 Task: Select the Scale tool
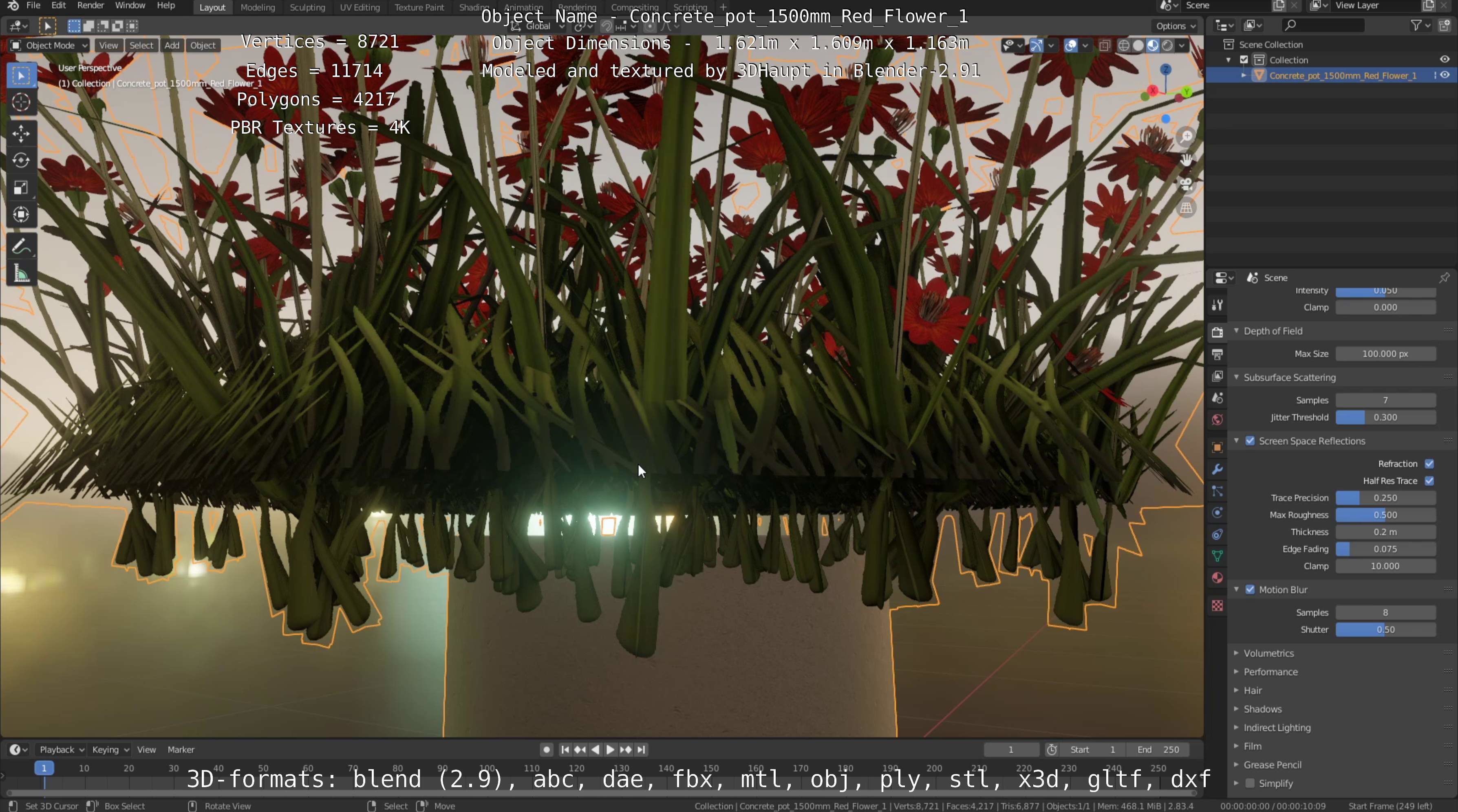(21, 188)
